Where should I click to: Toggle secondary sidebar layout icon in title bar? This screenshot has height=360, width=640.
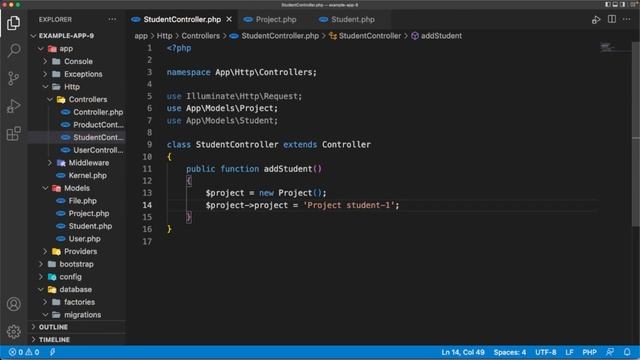click(x=622, y=4)
